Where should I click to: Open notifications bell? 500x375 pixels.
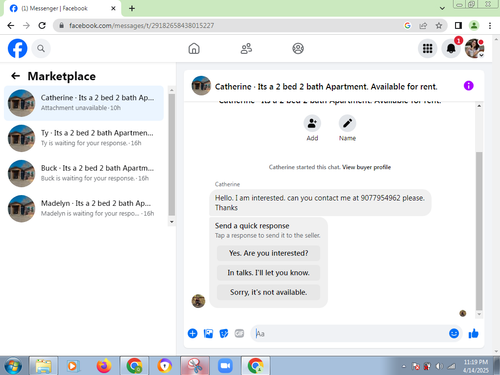click(x=451, y=49)
